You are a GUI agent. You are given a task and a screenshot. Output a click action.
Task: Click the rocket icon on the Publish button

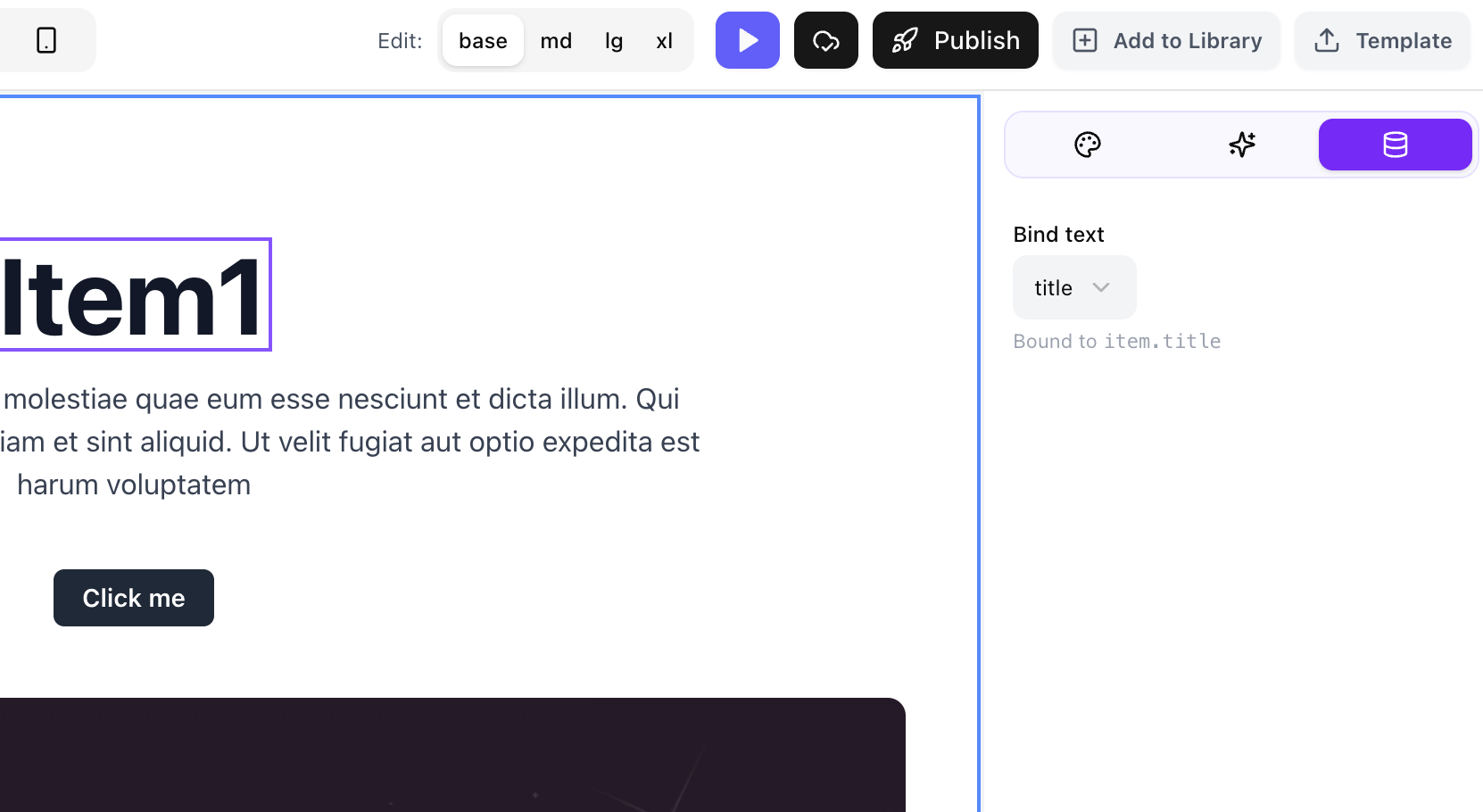[905, 40]
